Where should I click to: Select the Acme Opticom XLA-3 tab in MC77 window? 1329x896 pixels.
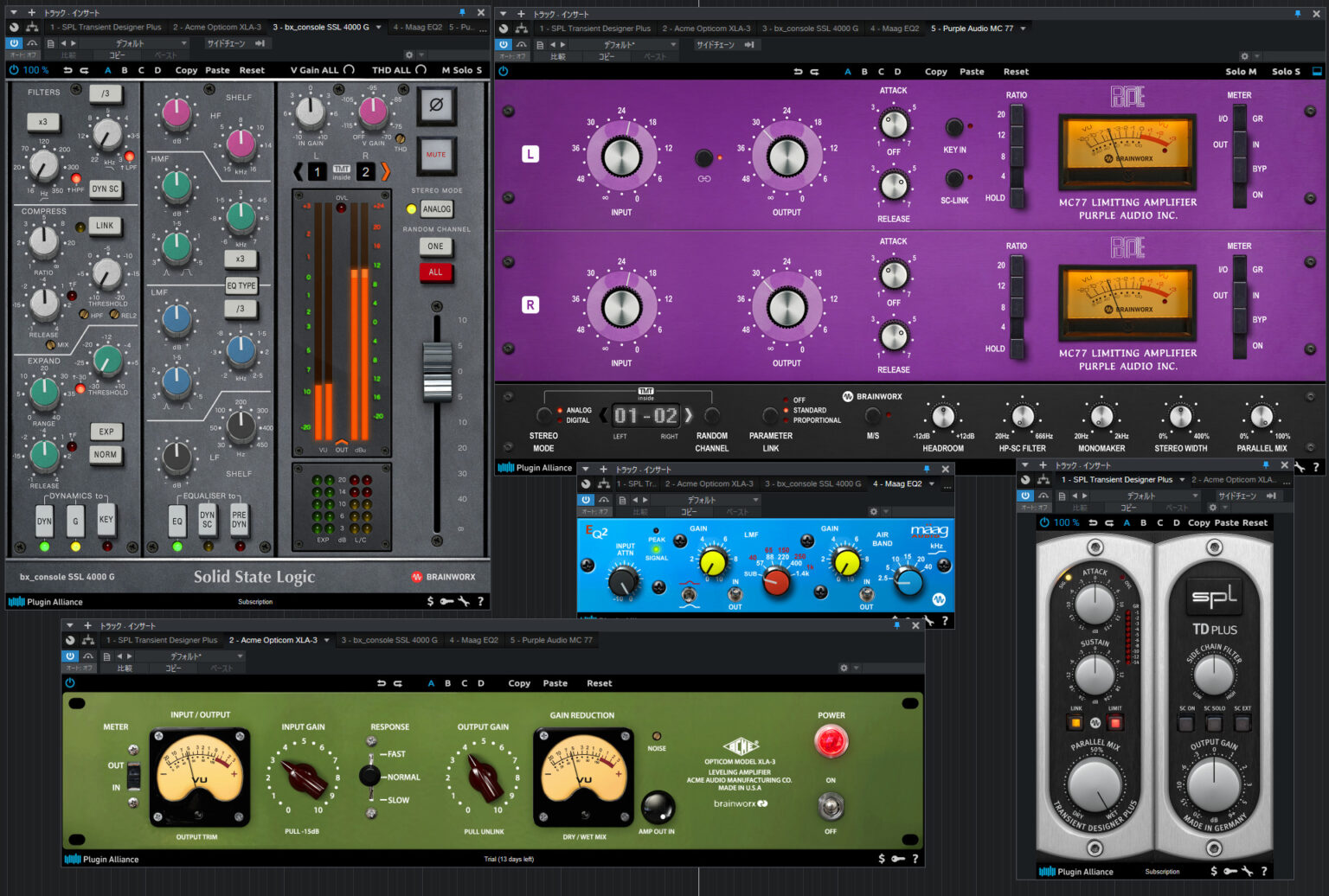pos(708,29)
